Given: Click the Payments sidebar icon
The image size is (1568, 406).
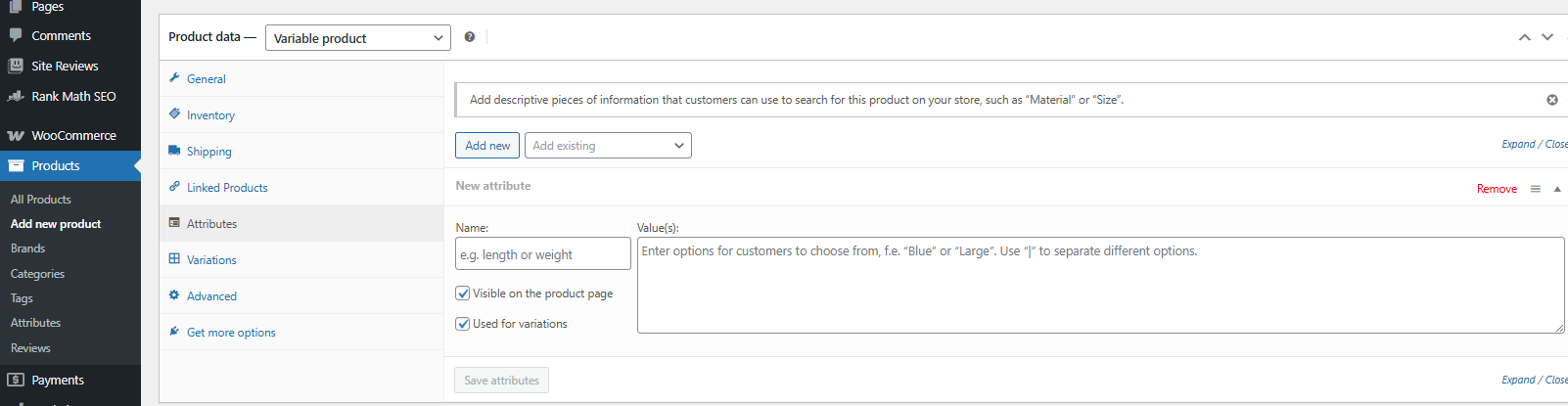Looking at the screenshot, I should coord(16,380).
